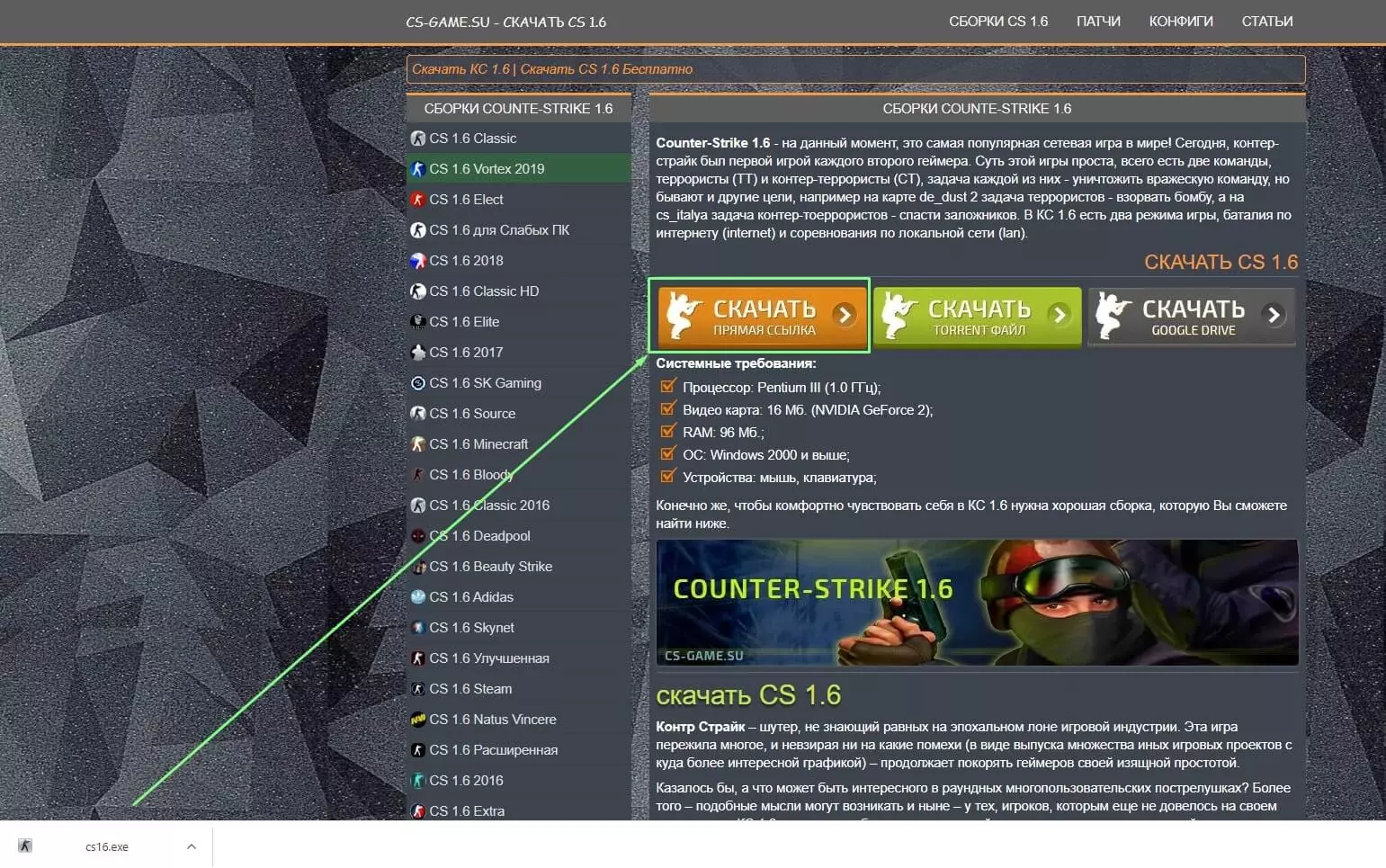Click the CS 1.6 Skynet icon
This screenshot has height=868, width=1386.
417,628
